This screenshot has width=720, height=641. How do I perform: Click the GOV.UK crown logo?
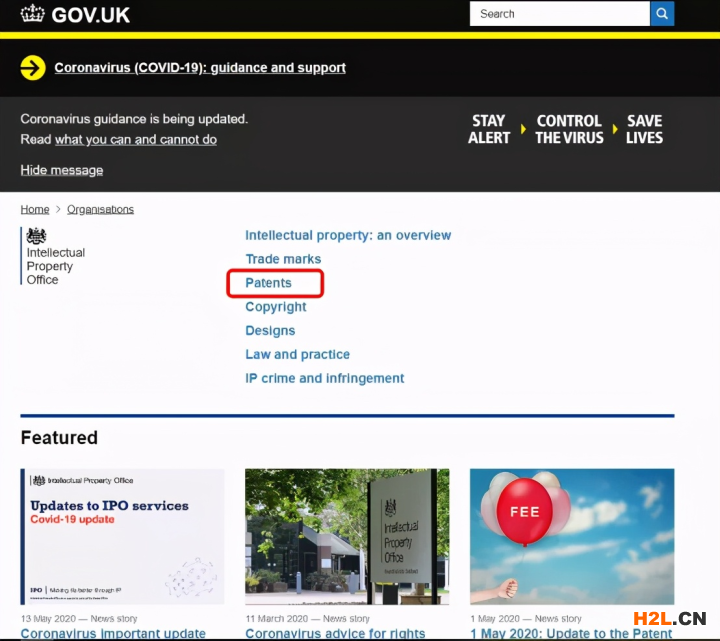click(33, 14)
